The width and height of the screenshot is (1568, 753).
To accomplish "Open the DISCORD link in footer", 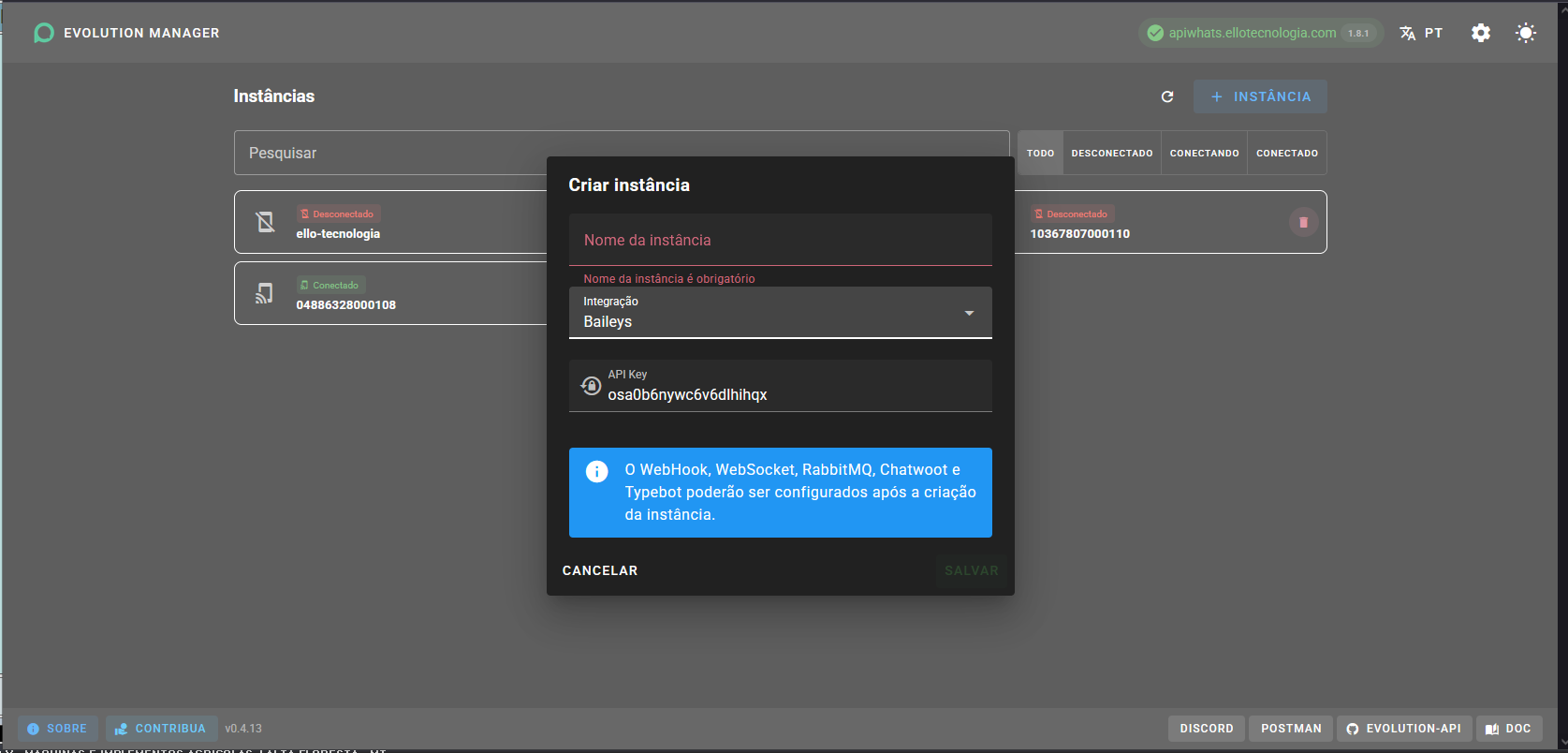I will 1207,729.
